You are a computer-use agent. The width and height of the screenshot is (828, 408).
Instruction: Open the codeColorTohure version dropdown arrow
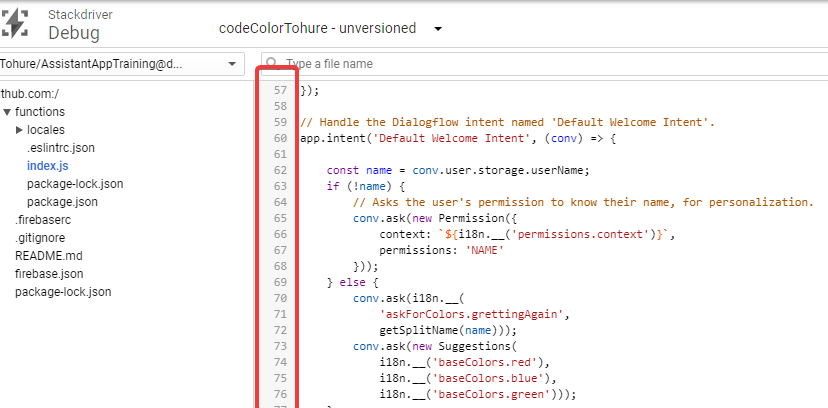438,29
